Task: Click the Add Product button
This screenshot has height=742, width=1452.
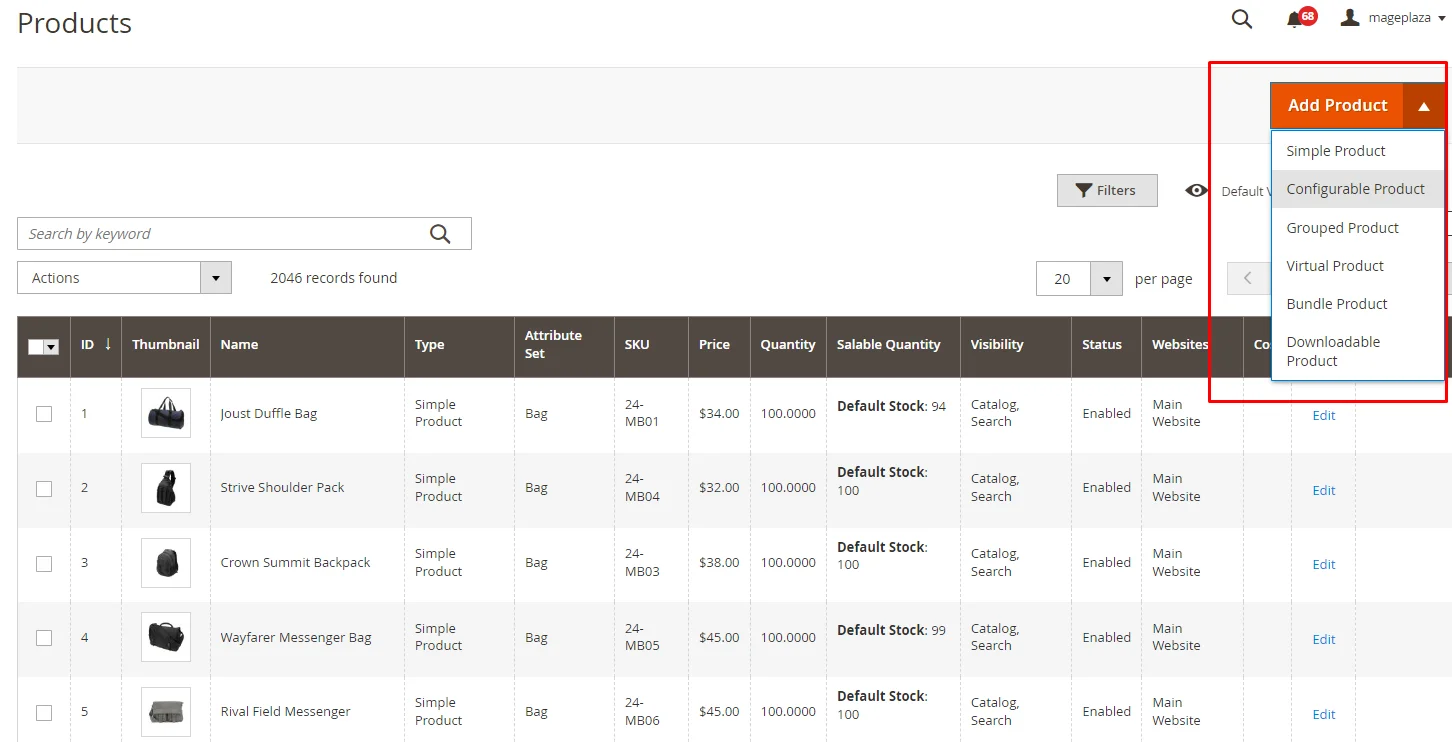Action: point(1337,106)
